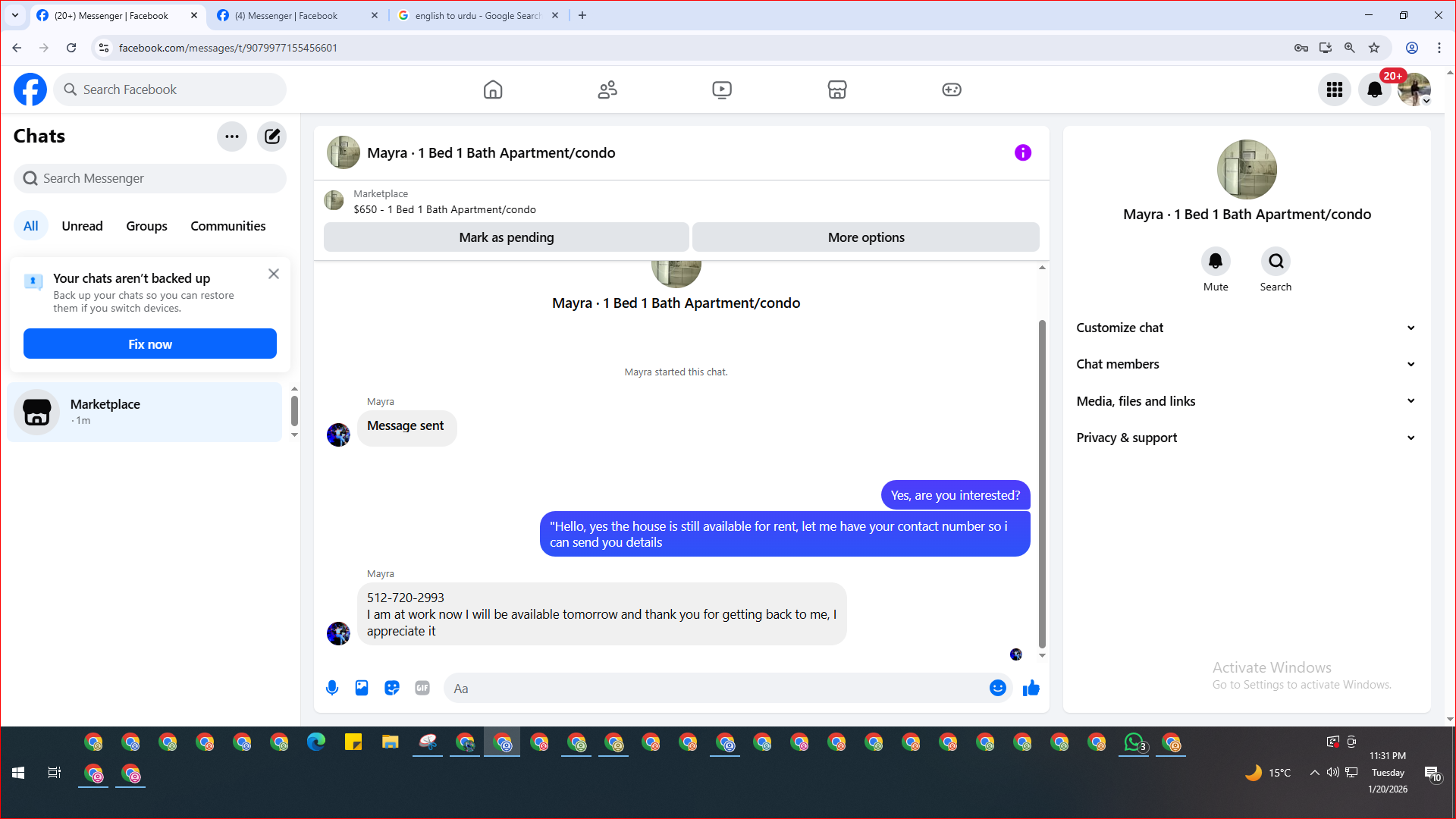Click the browser address bar URL
The width and height of the screenshot is (1456, 819).
[x=228, y=48]
